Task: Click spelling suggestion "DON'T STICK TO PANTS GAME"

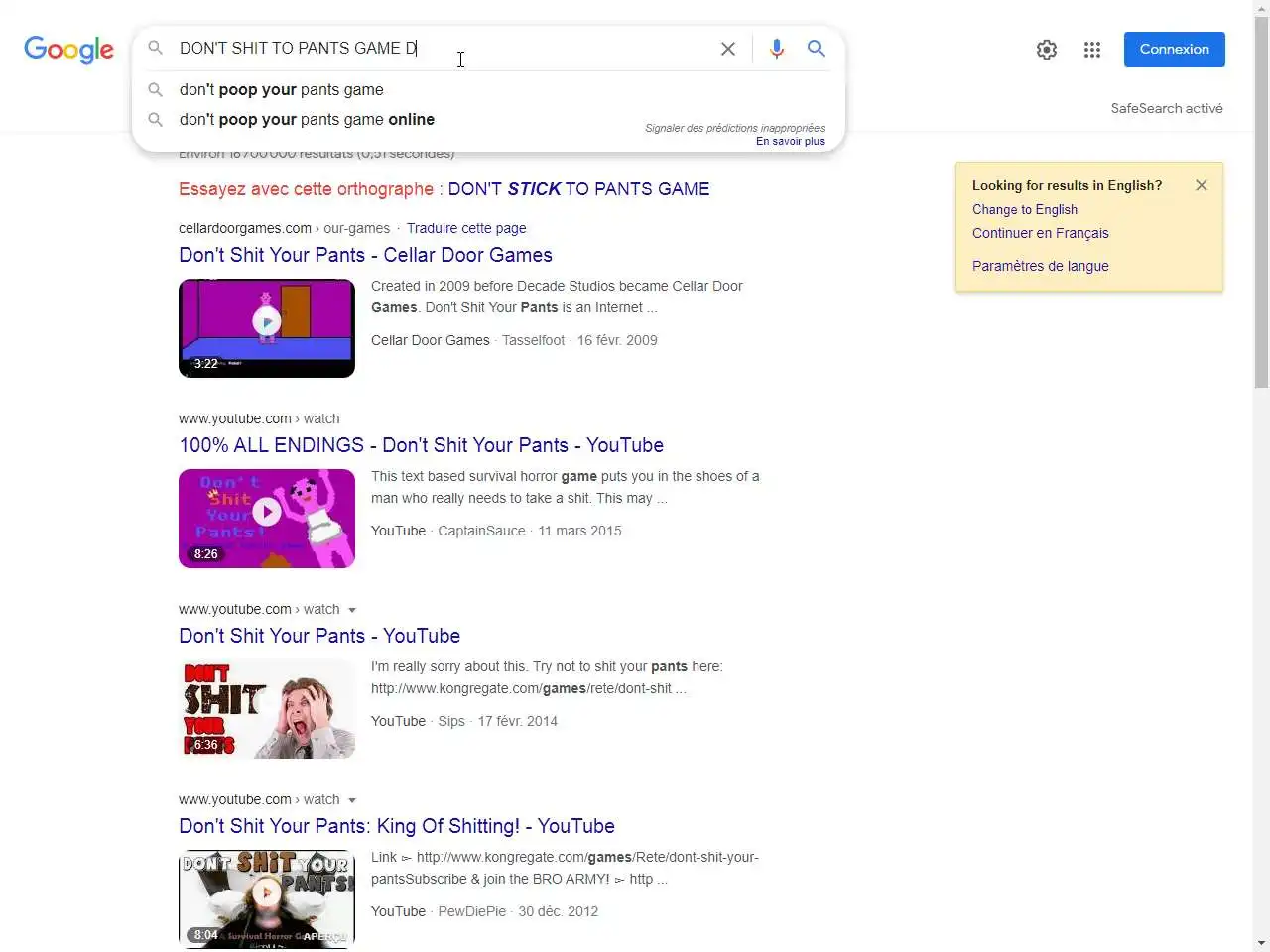Action: coord(578,189)
